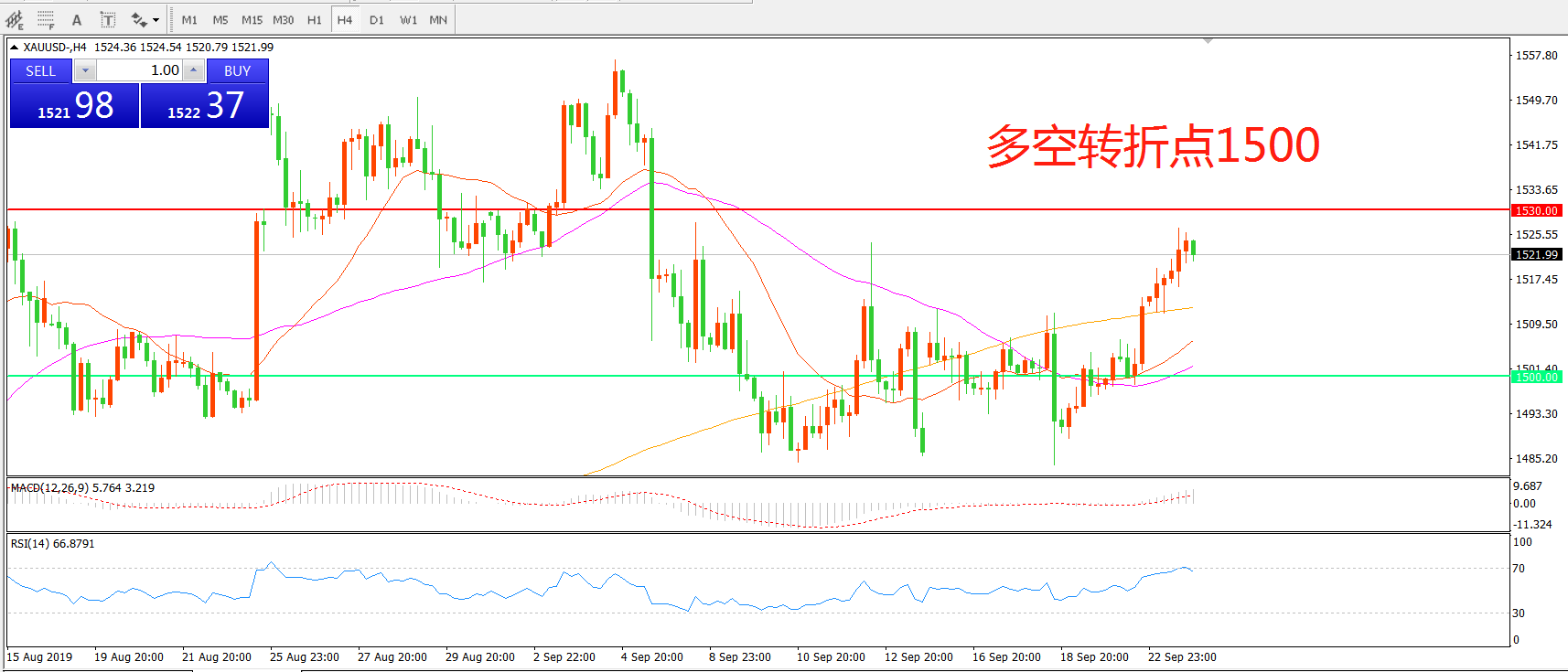
Task: Select the Fibonacci retracement tool
Action: pos(46,19)
